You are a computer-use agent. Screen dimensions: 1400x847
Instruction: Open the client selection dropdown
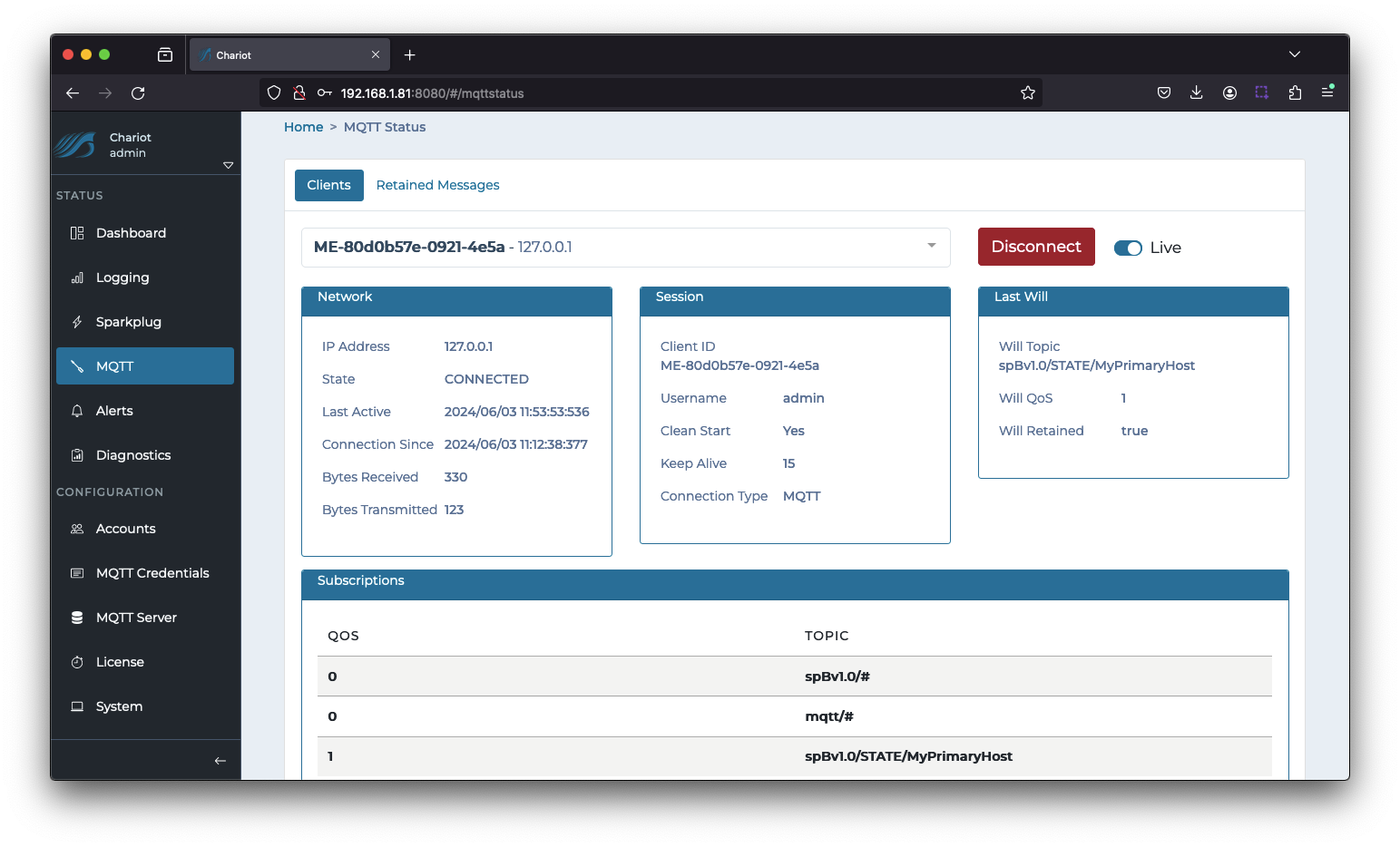[626, 248]
